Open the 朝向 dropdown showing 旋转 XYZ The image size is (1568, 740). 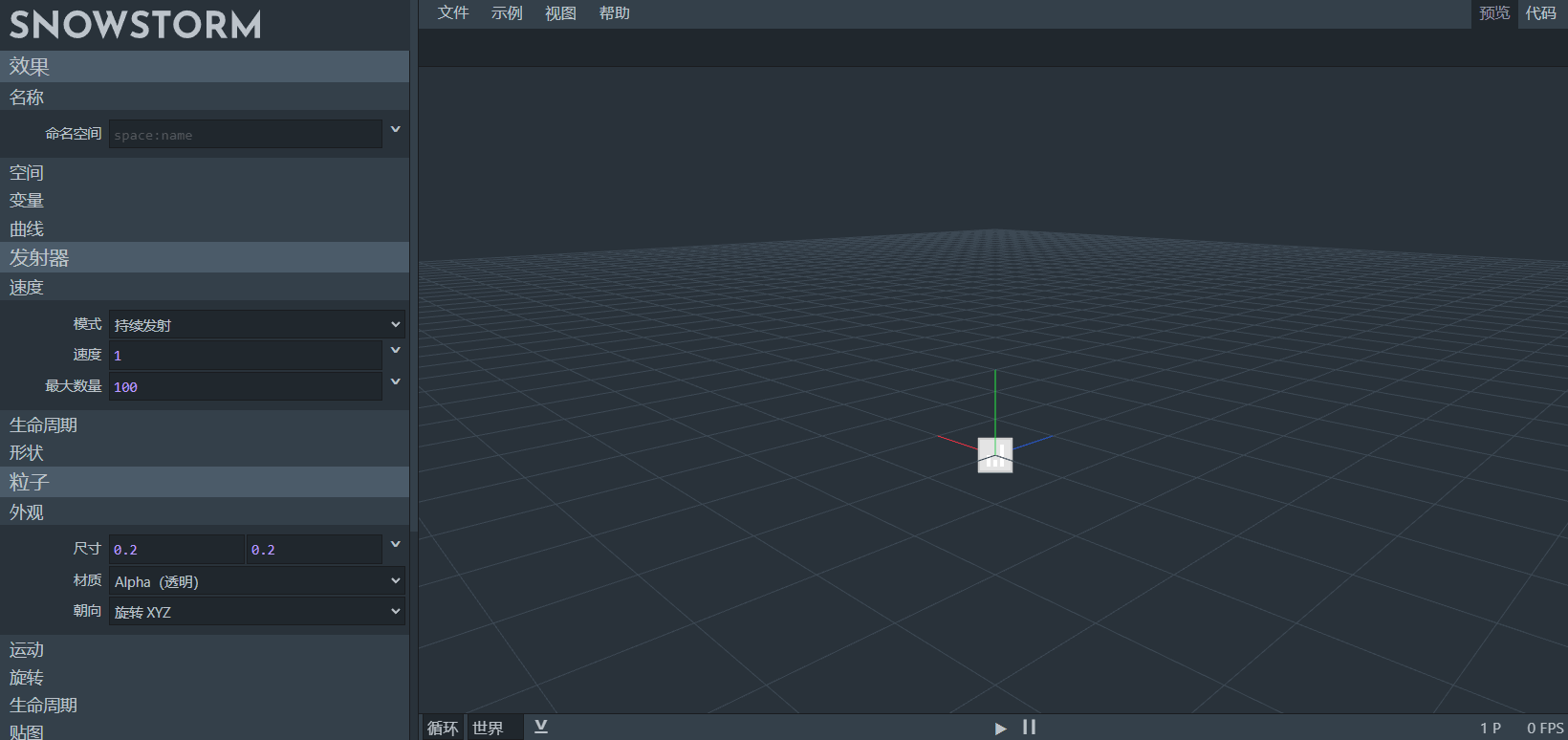257,612
